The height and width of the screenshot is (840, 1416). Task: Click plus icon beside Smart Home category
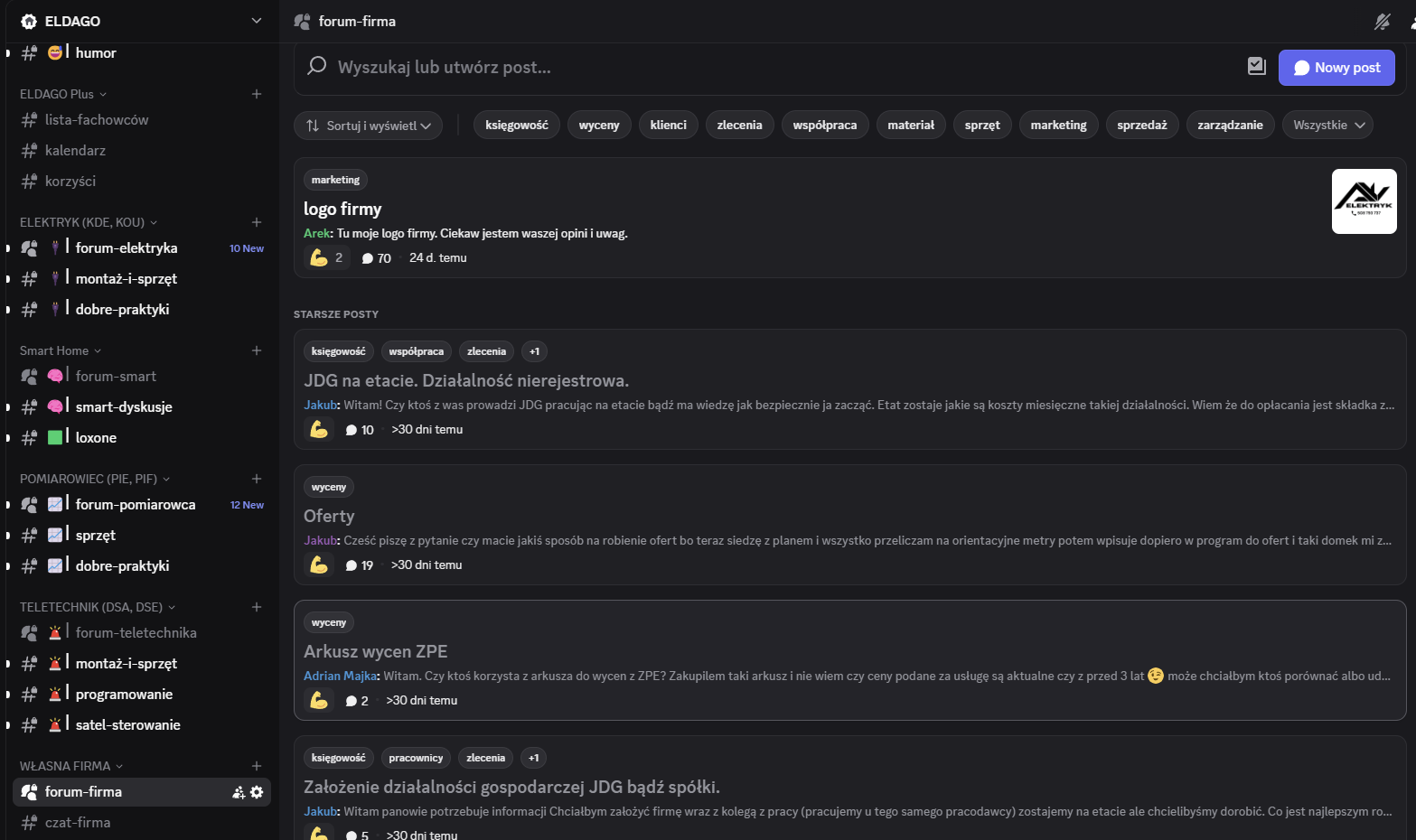tap(257, 350)
